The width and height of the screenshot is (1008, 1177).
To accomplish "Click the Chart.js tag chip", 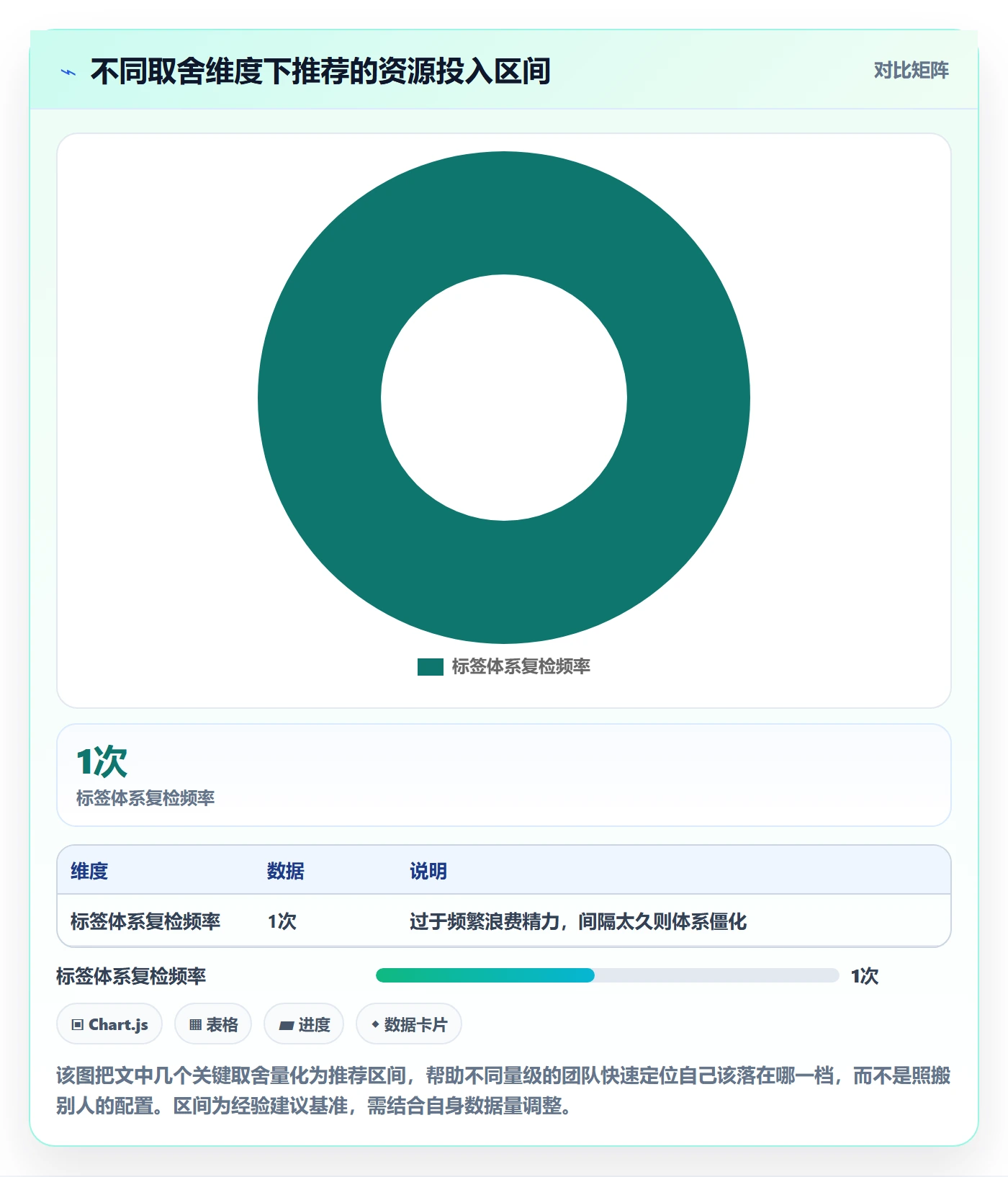I will [x=109, y=1024].
